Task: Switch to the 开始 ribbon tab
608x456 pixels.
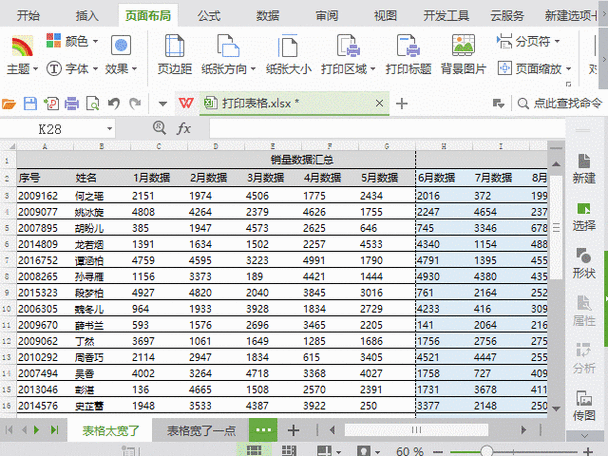Action: 28,16
